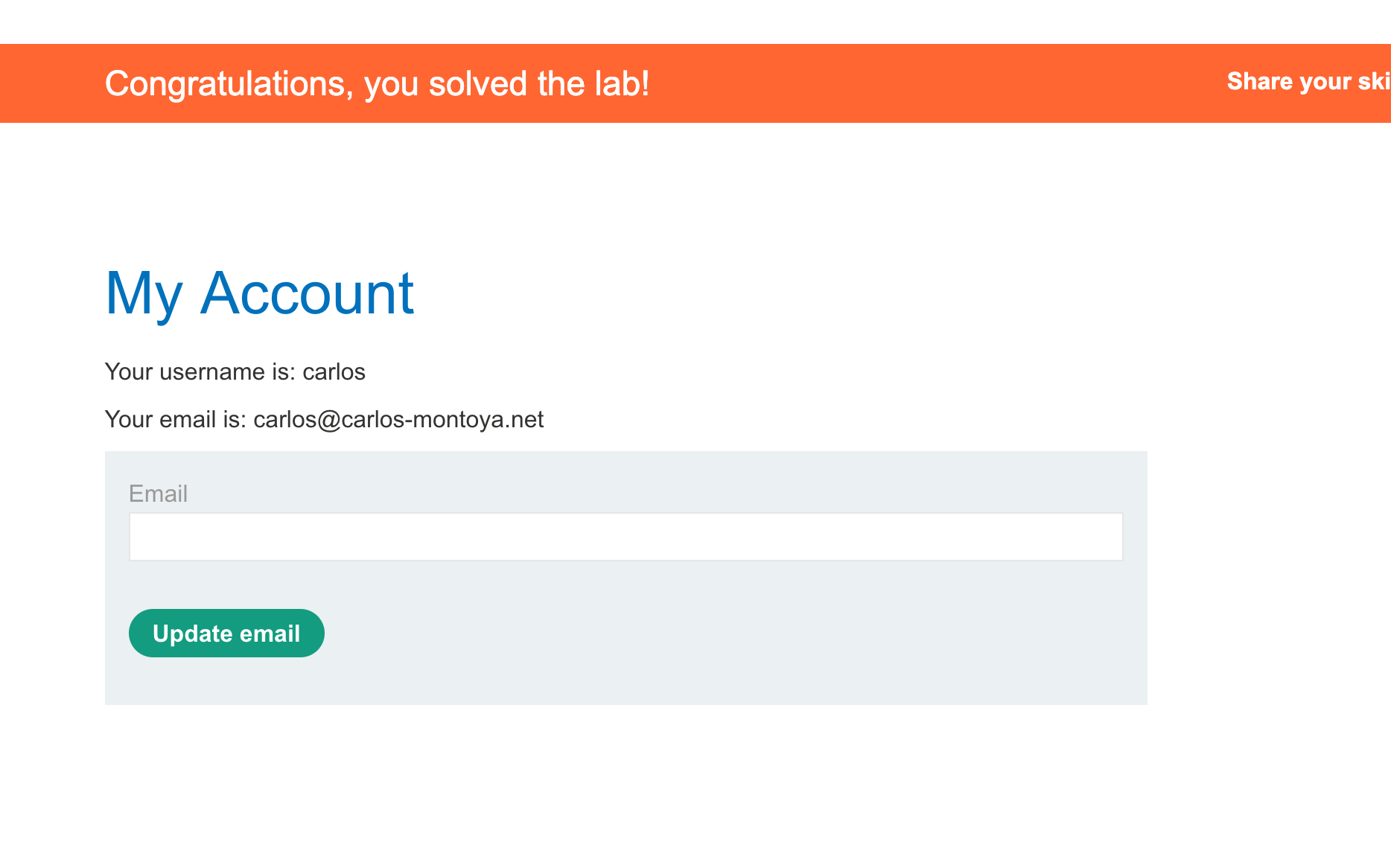Click the carlos@carlos-montoya.net email address text
Screen dimensions: 1391x868
point(398,419)
